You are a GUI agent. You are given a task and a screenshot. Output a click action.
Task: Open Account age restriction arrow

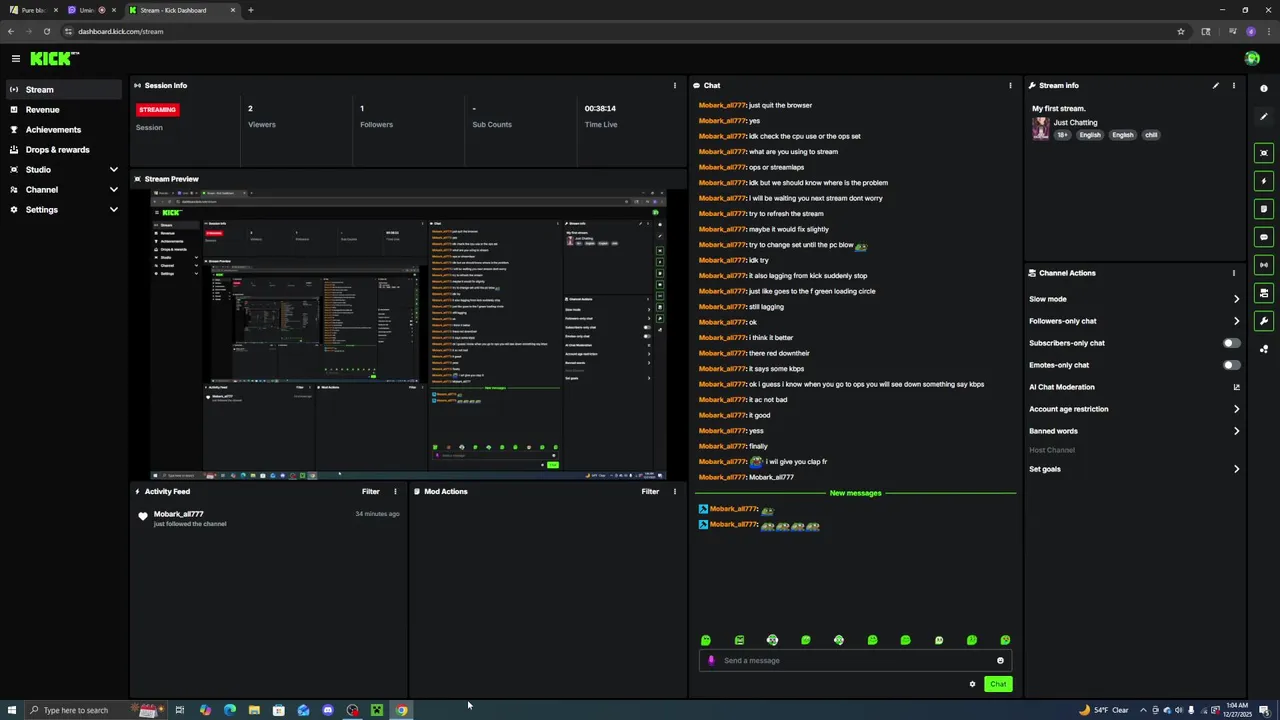pyautogui.click(x=1236, y=409)
